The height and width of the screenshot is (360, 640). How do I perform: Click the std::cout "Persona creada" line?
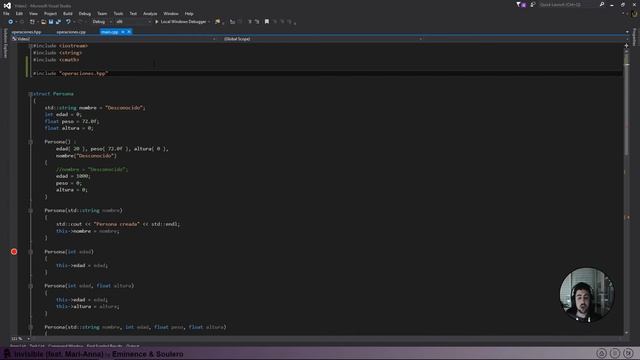(118, 224)
